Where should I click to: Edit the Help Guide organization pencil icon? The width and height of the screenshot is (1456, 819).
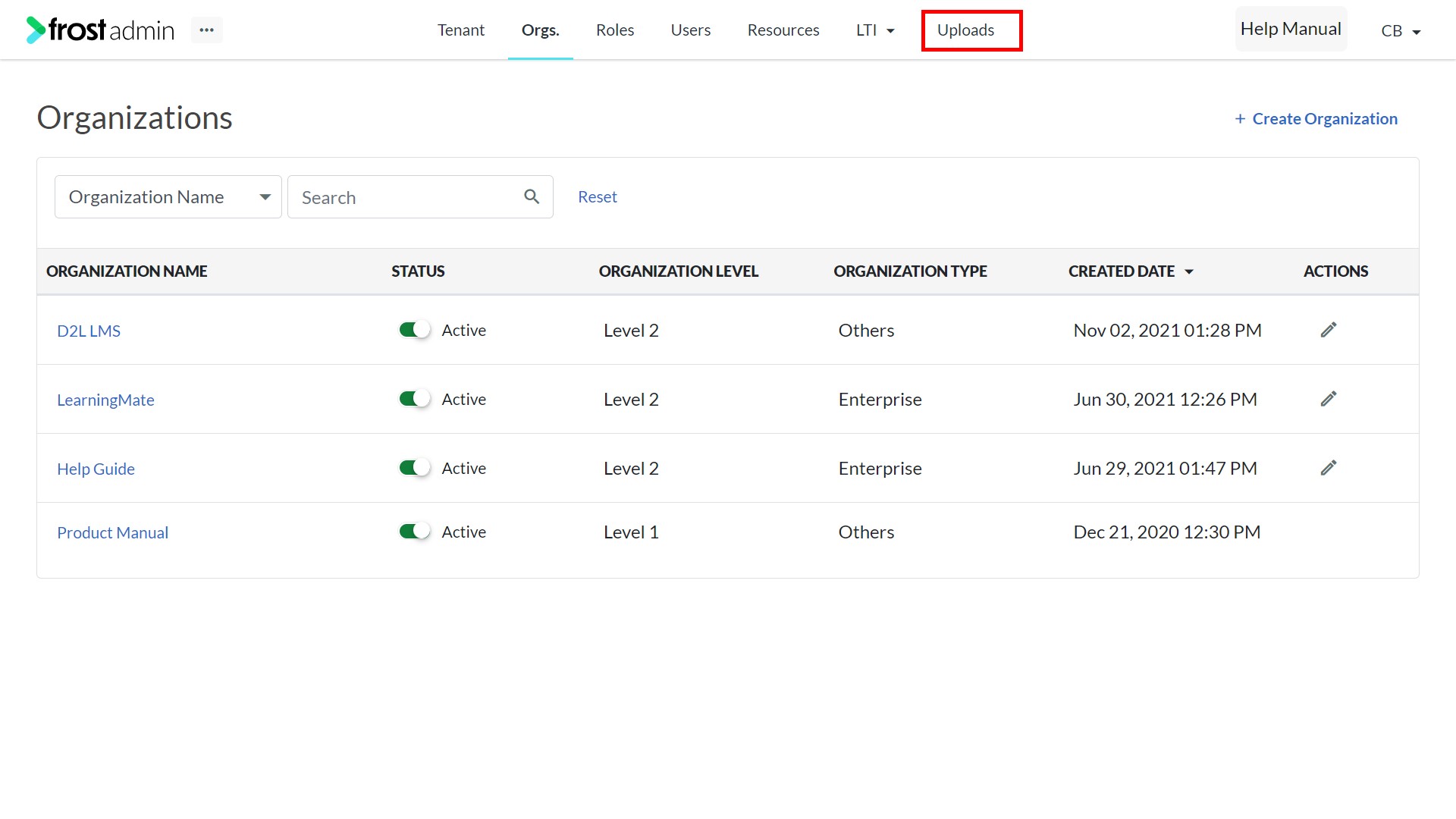coord(1329,468)
